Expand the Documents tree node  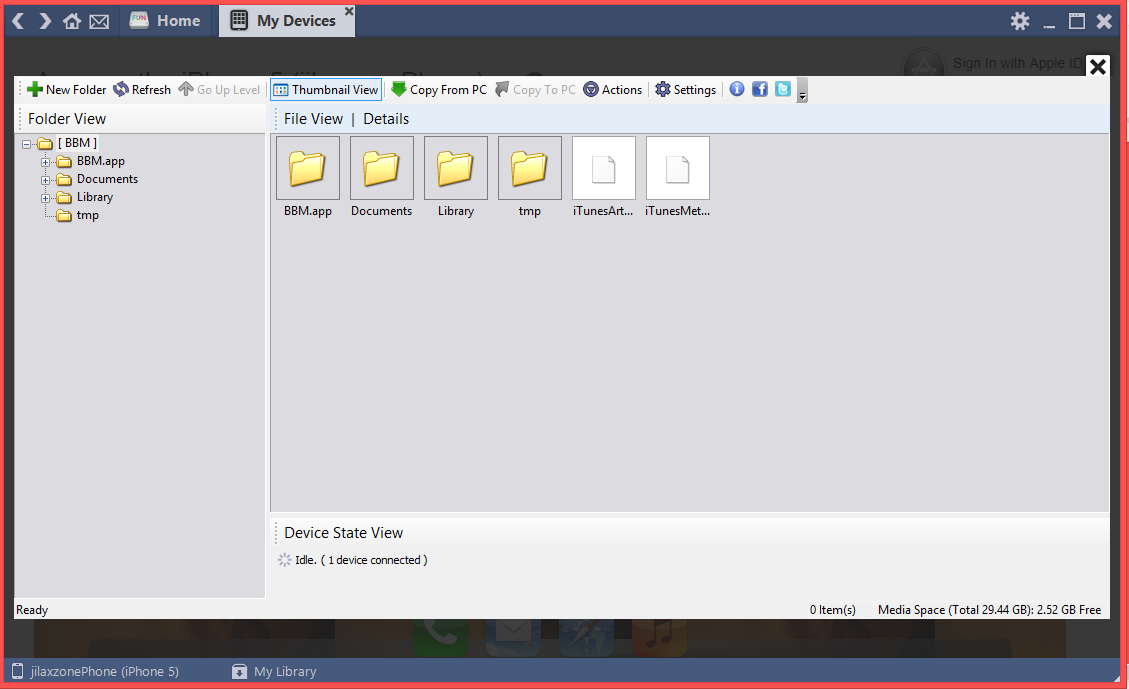tap(45, 180)
